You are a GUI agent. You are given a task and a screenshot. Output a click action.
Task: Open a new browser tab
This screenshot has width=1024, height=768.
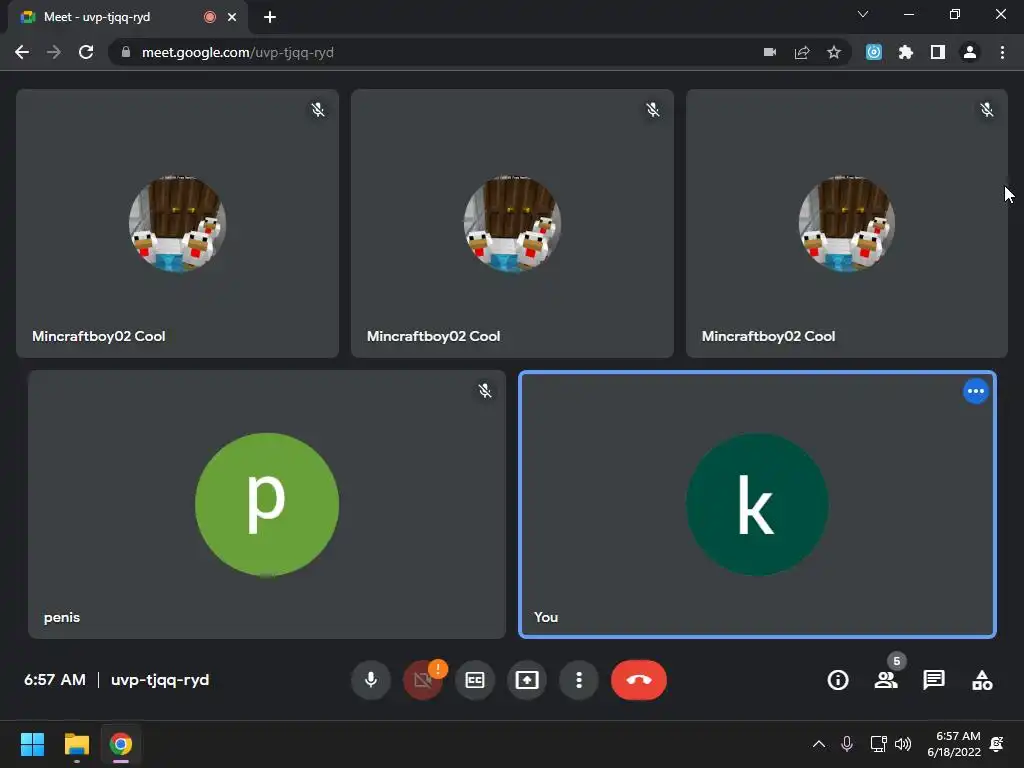click(270, 17)
